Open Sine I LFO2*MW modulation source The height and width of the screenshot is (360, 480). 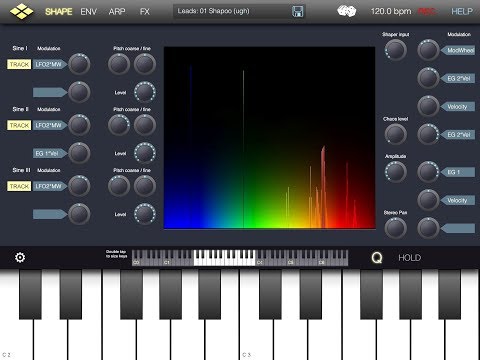(x=49, y=64)
